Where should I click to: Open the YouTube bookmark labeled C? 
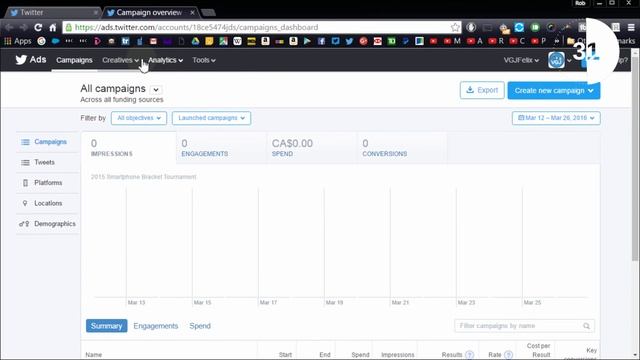tap(517, 41)
